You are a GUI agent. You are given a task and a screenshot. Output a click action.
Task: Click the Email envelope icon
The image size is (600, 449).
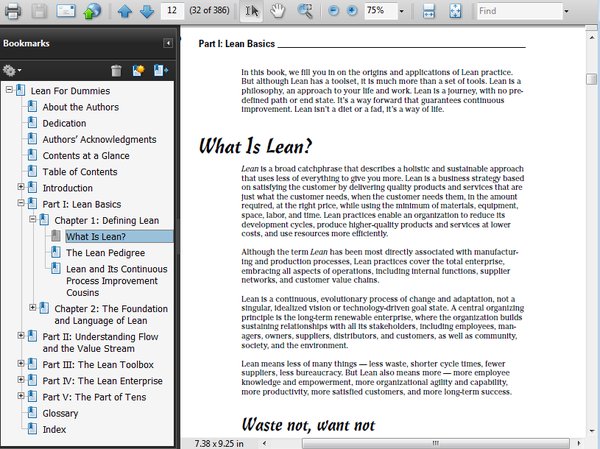(66, 11)
